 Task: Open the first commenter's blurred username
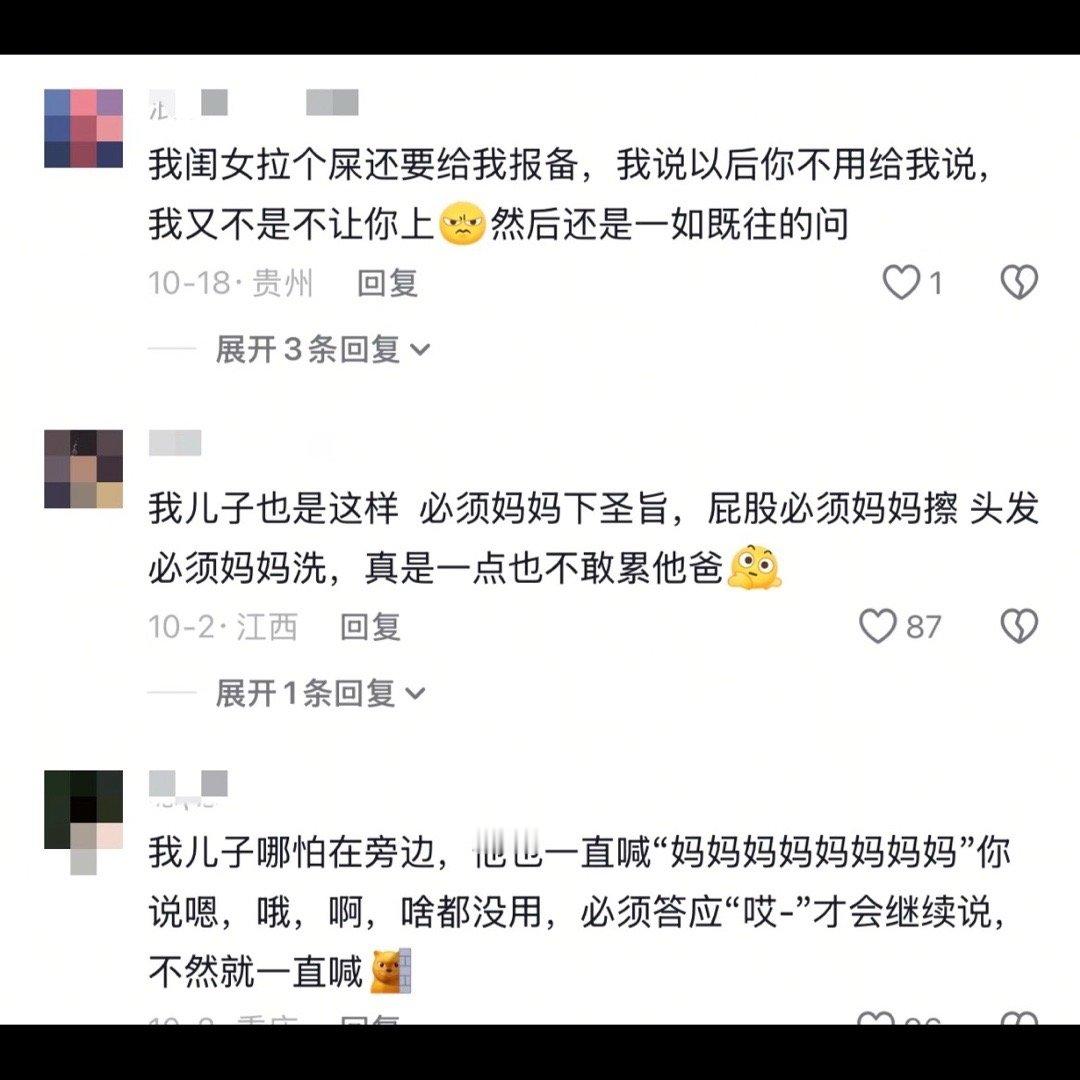tap(253, 103)
